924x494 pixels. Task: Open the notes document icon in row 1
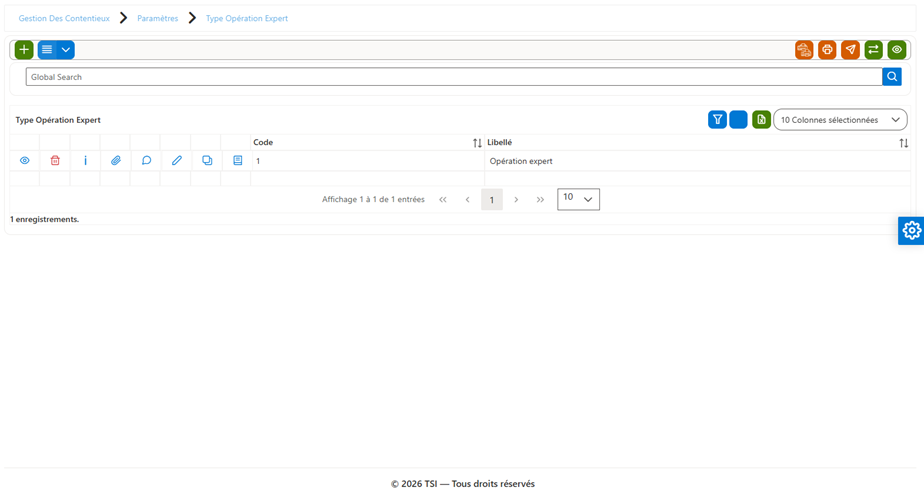[237, 160]
